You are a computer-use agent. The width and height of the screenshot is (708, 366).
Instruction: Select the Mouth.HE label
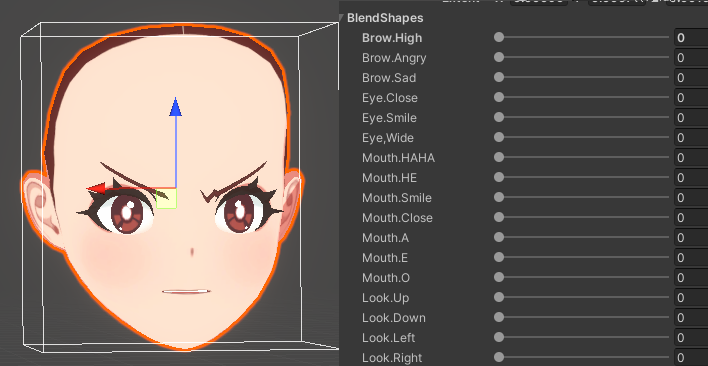tap(389, 178)
